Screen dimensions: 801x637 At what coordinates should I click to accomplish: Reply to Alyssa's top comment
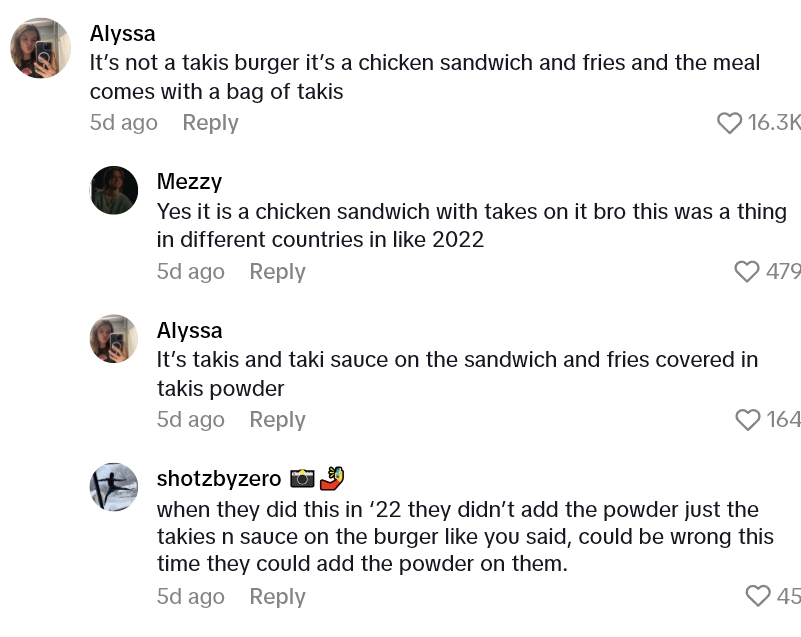210,123
